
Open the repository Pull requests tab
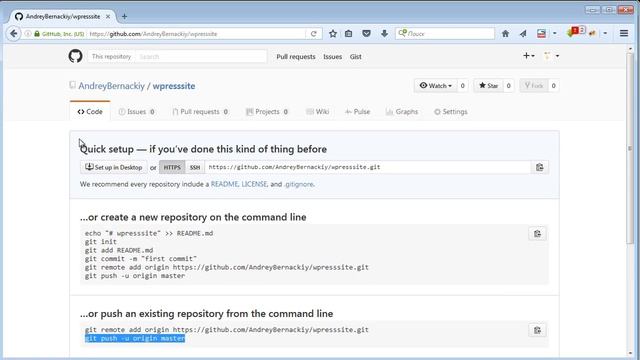(x=200, y=111)
